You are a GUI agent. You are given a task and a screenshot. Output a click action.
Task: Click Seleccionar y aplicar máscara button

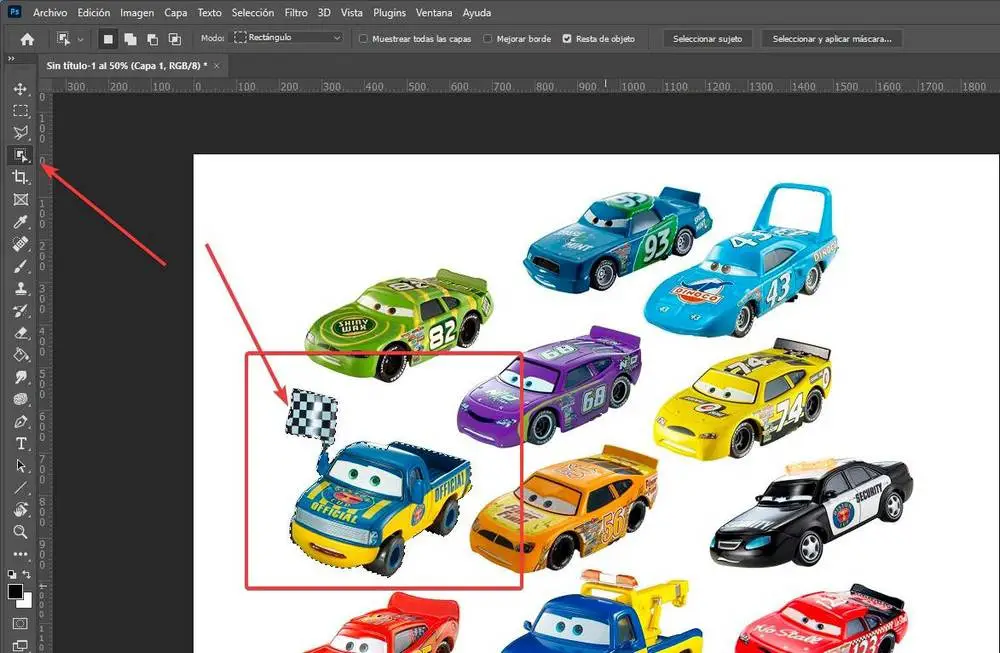coord(832,39)
